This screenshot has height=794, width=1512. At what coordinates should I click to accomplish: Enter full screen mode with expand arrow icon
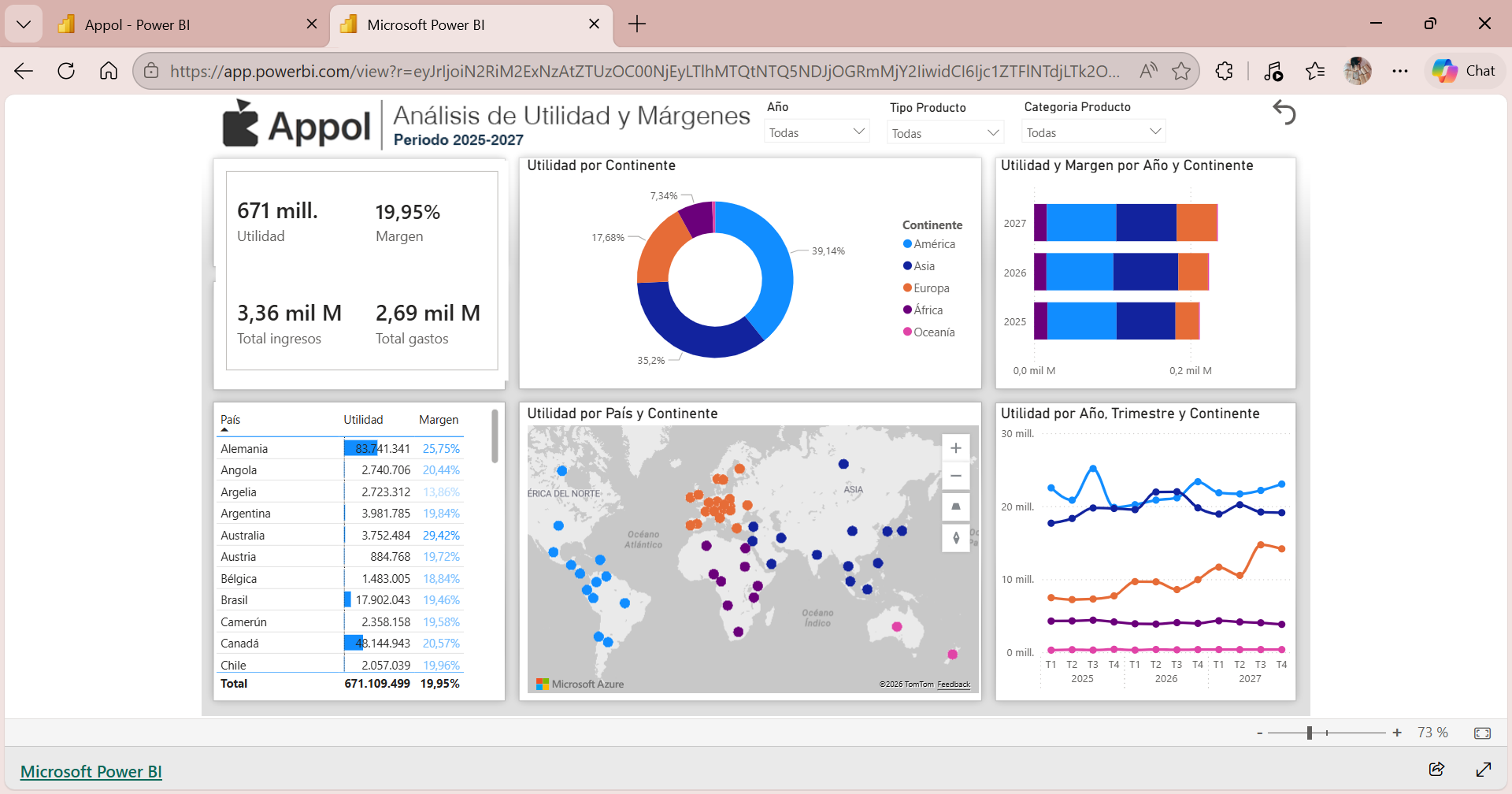(1484, 769)
